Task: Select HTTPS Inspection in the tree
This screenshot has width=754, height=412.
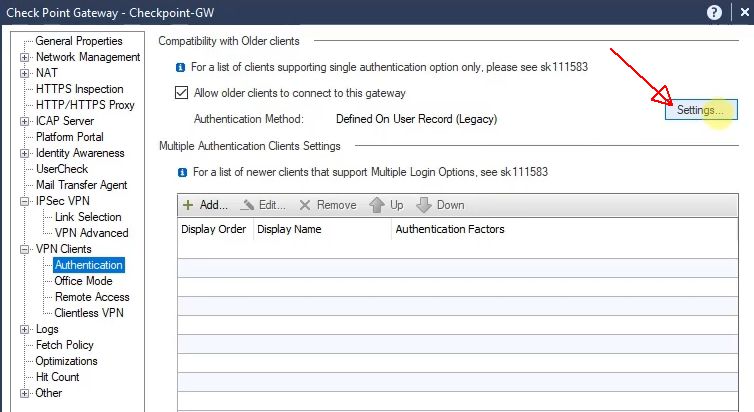Action: tap(79, 89)
